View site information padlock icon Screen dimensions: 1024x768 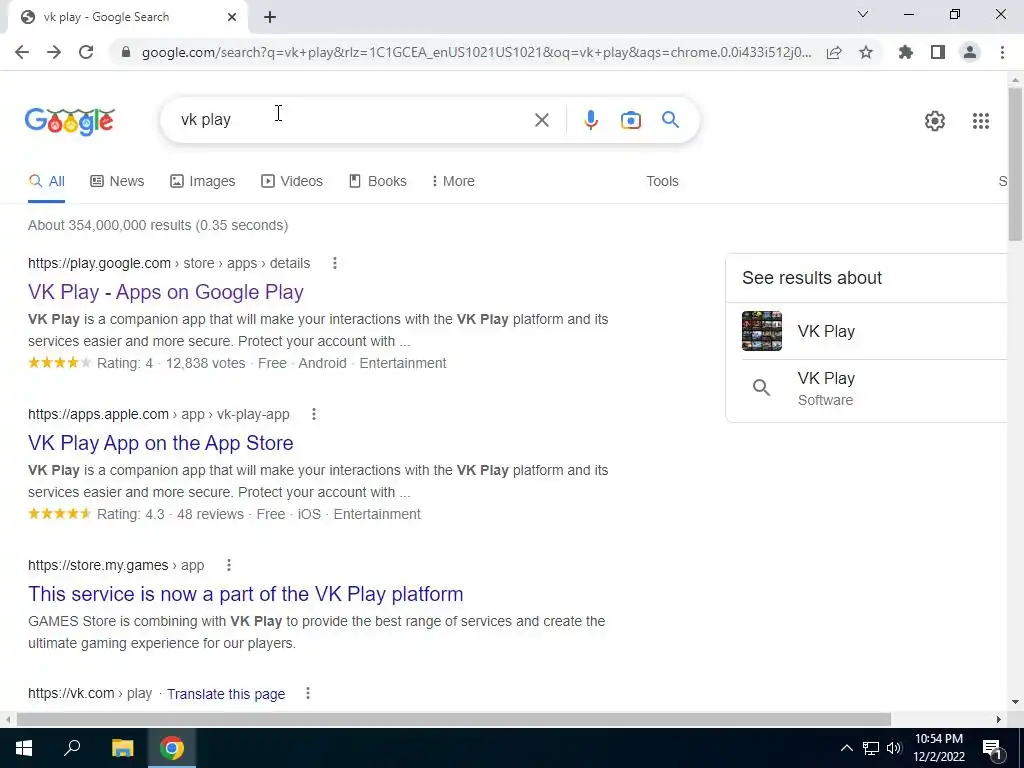(126, 52)
